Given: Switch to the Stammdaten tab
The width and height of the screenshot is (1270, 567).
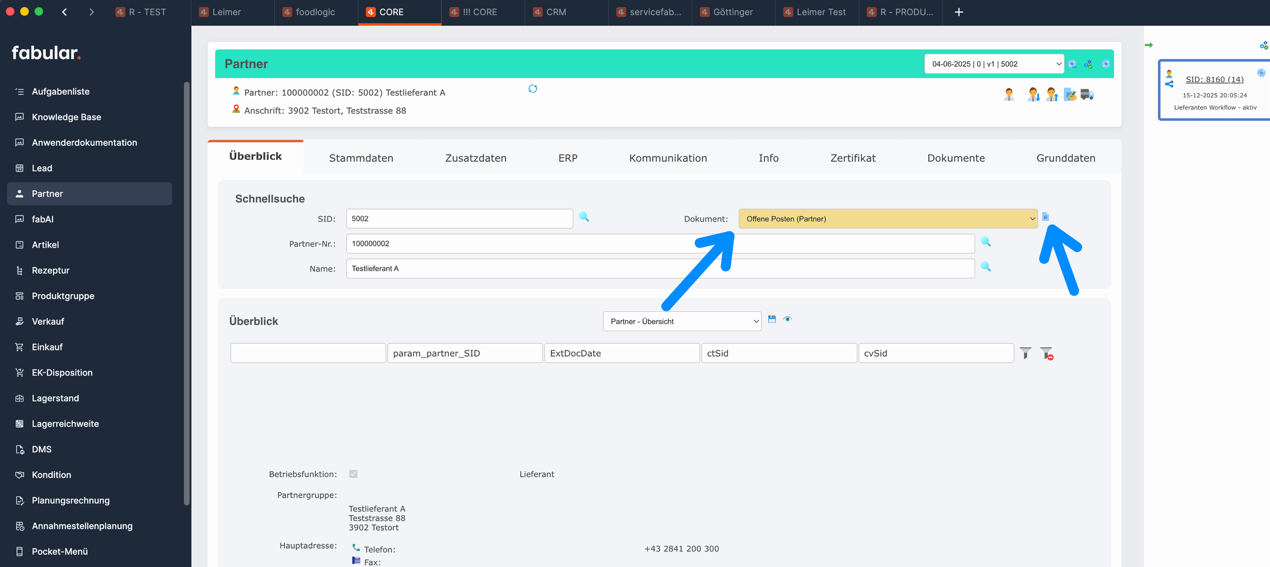Looking at the screenshot, I should [361, 158].
